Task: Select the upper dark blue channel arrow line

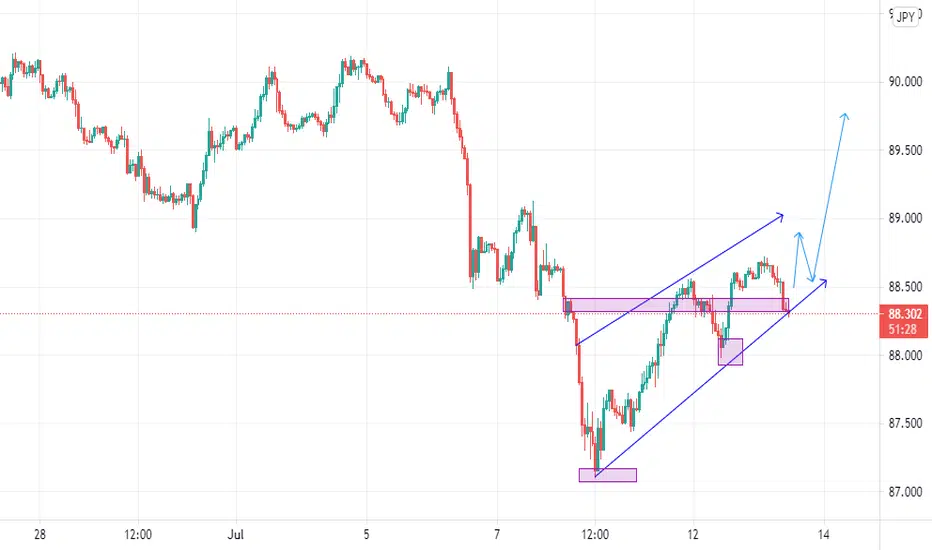Action: tap(680, 279)
